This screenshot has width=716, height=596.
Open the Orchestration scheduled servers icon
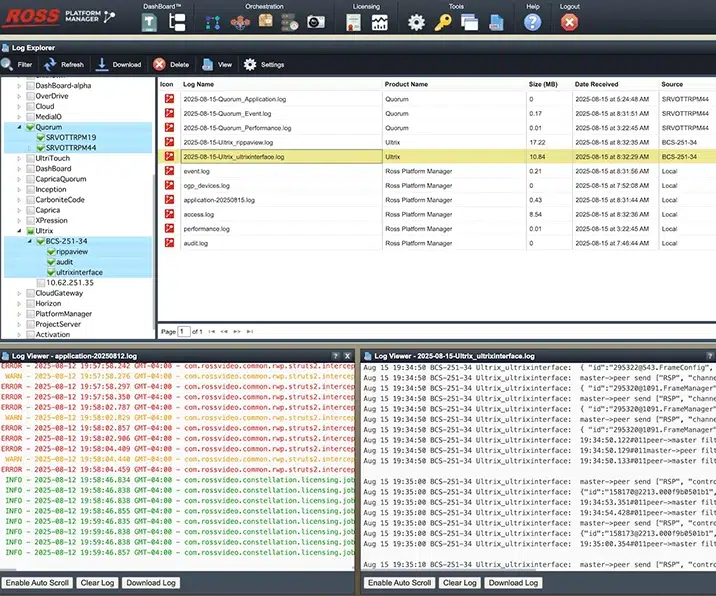coord(290,22)
